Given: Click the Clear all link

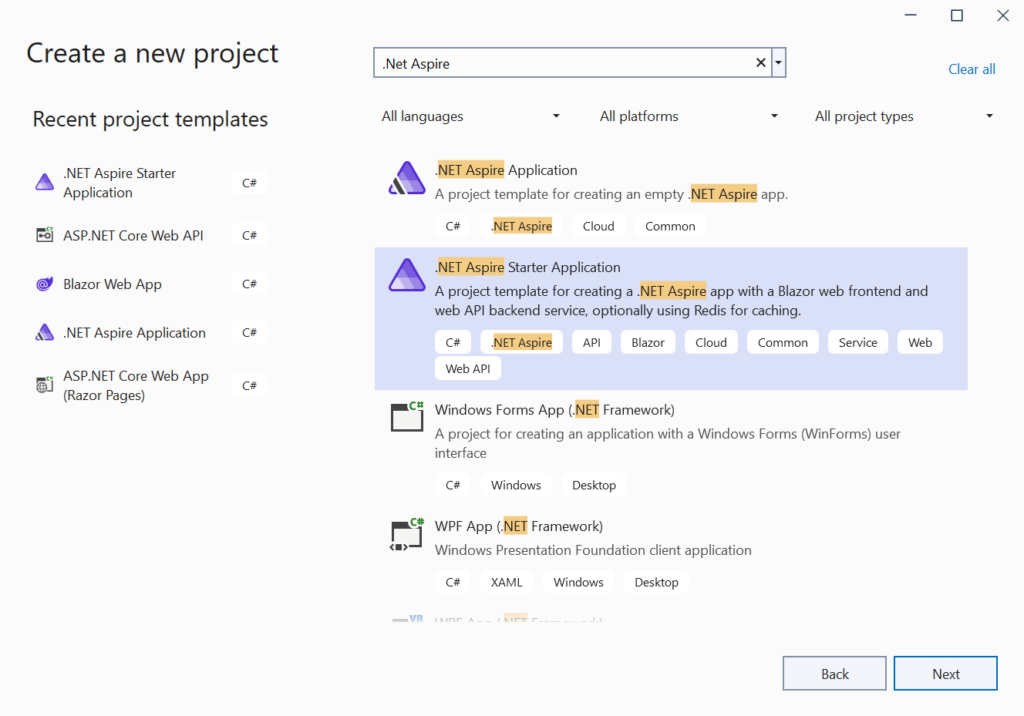Looking at the screenshot, I should coord(971,69).
